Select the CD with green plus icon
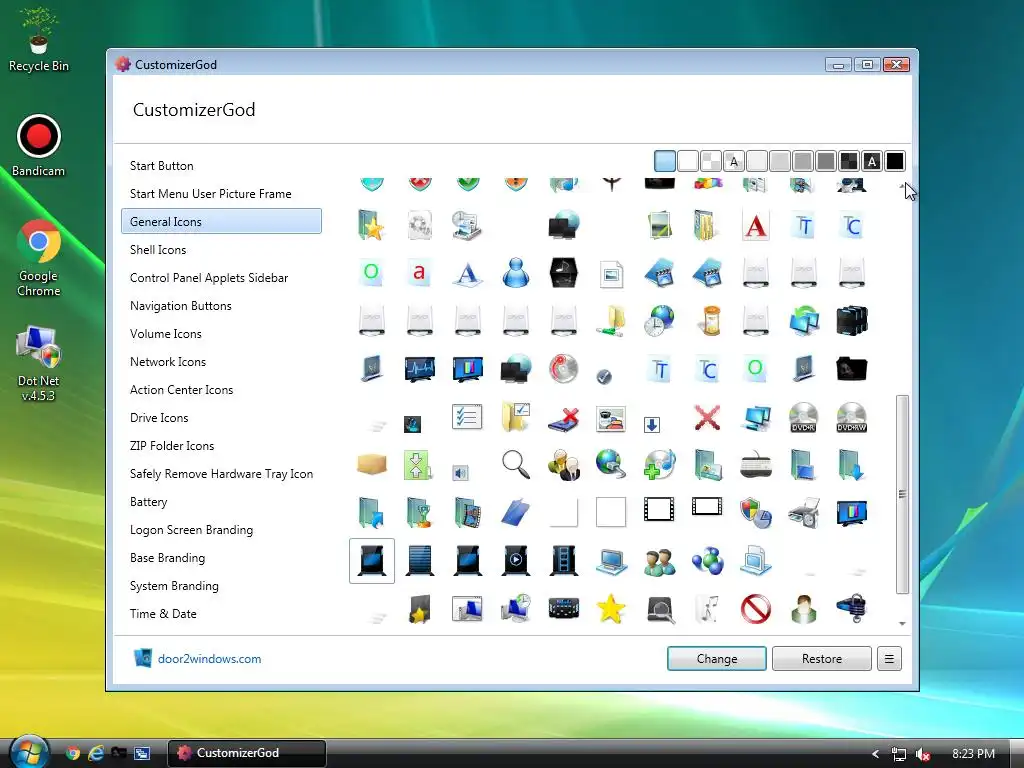This screenshot has width=1024, height=768. point(659,465)
